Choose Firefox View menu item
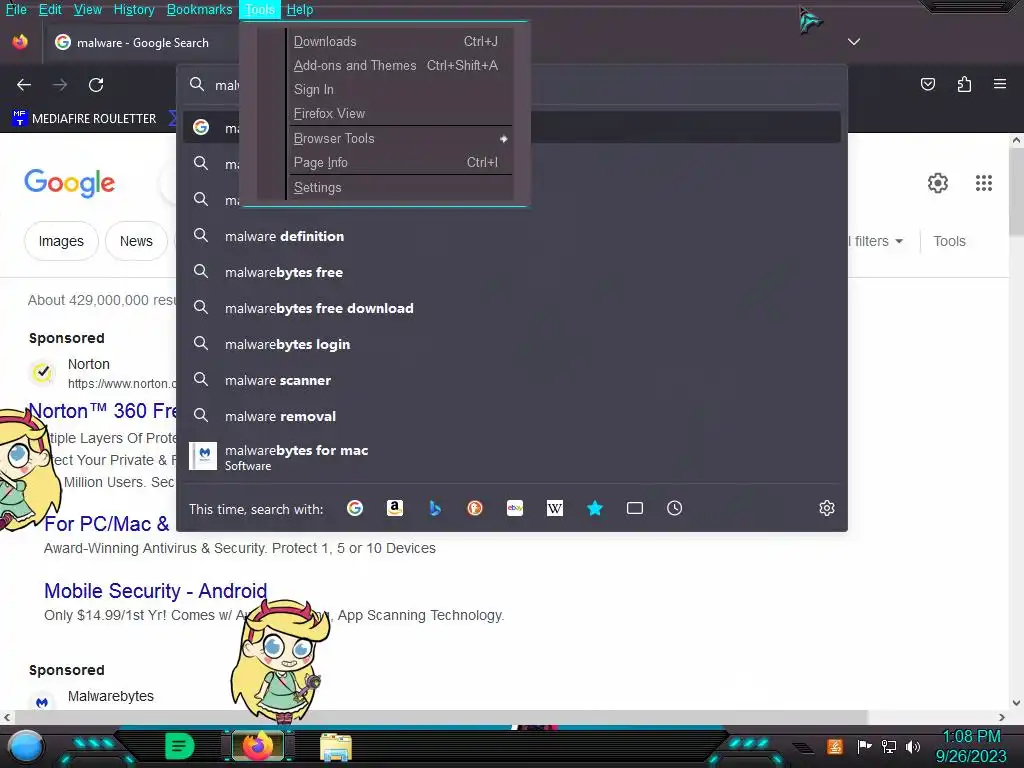This screenshot has width=1024, height=768. pos(400,114)
